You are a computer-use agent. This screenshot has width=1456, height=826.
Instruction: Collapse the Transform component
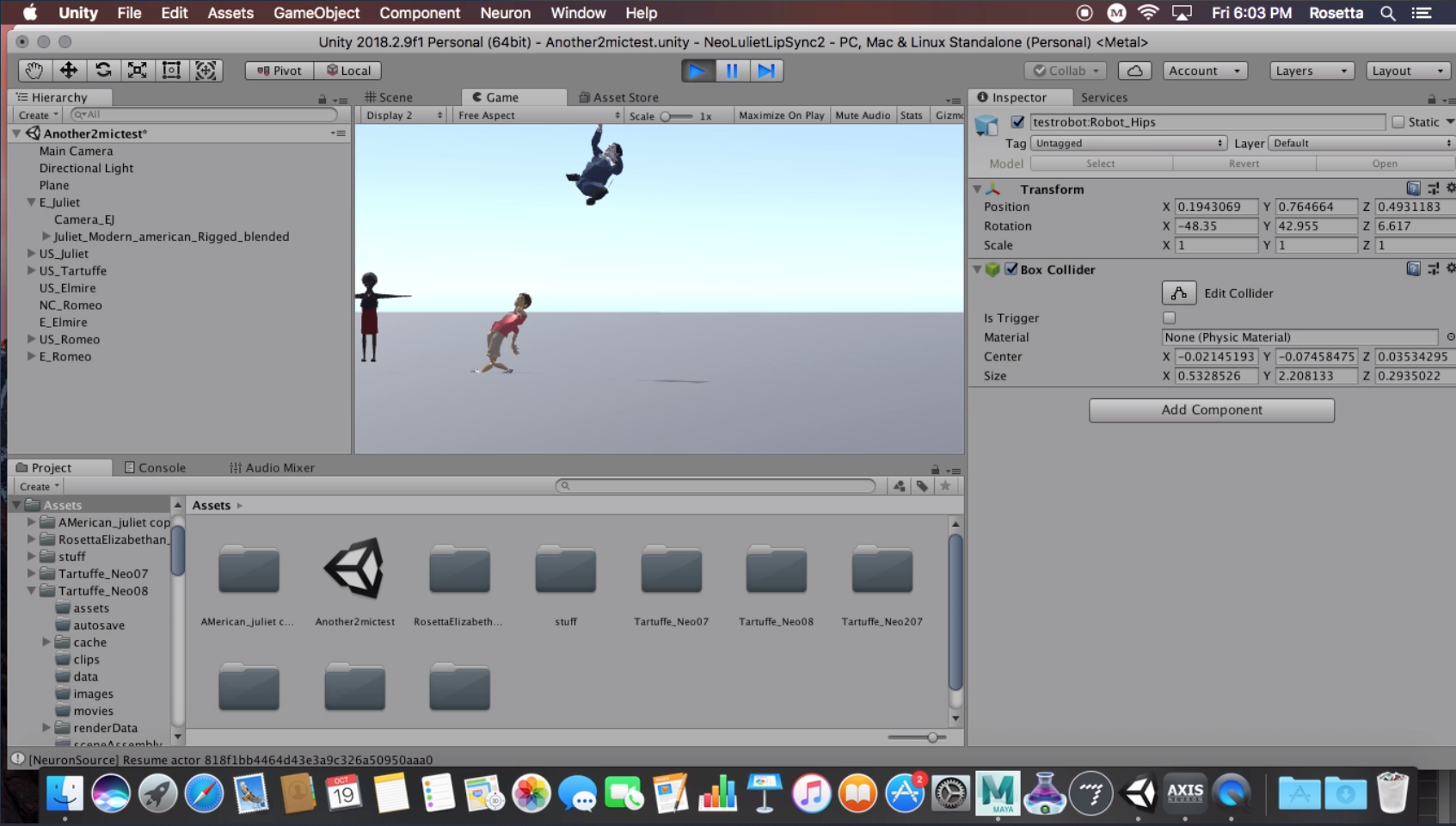[x=977, y=188]
